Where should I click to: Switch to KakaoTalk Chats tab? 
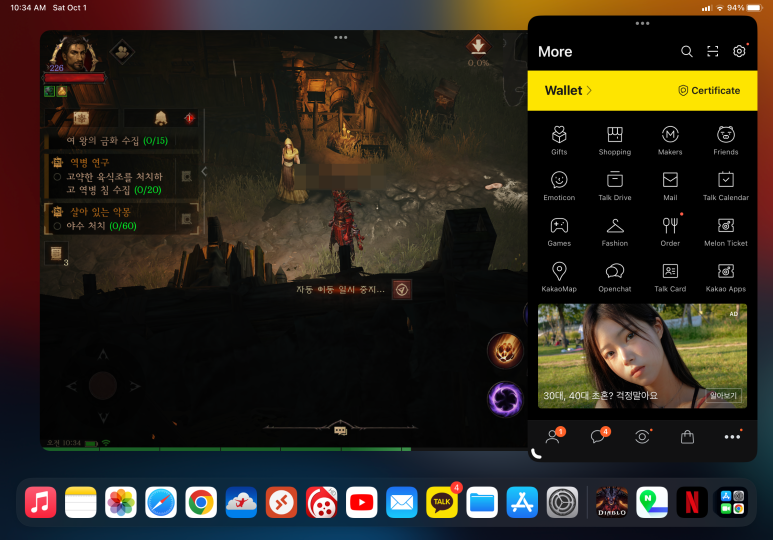coord(599,436)
